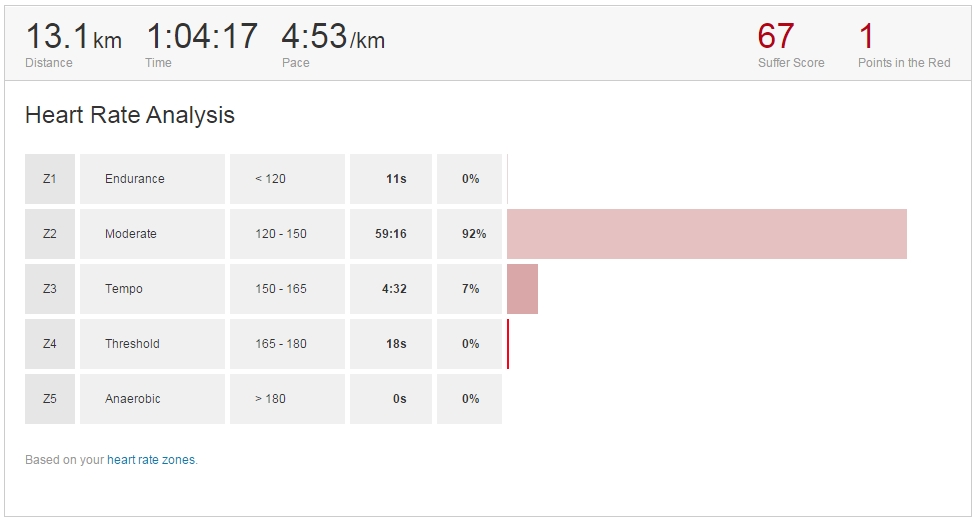Select the Z4 zone label cell

50,344
